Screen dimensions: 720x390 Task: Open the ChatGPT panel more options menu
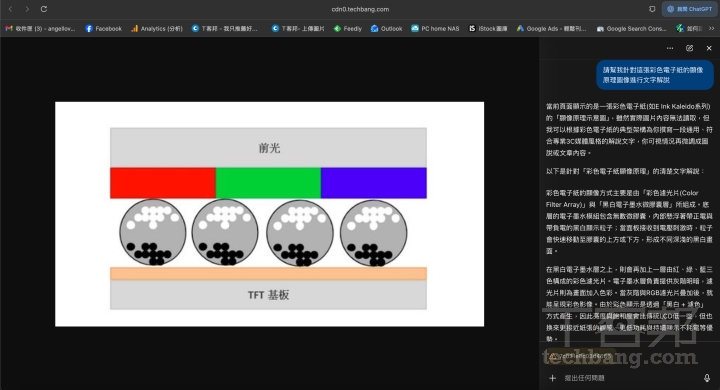(670, 48)
